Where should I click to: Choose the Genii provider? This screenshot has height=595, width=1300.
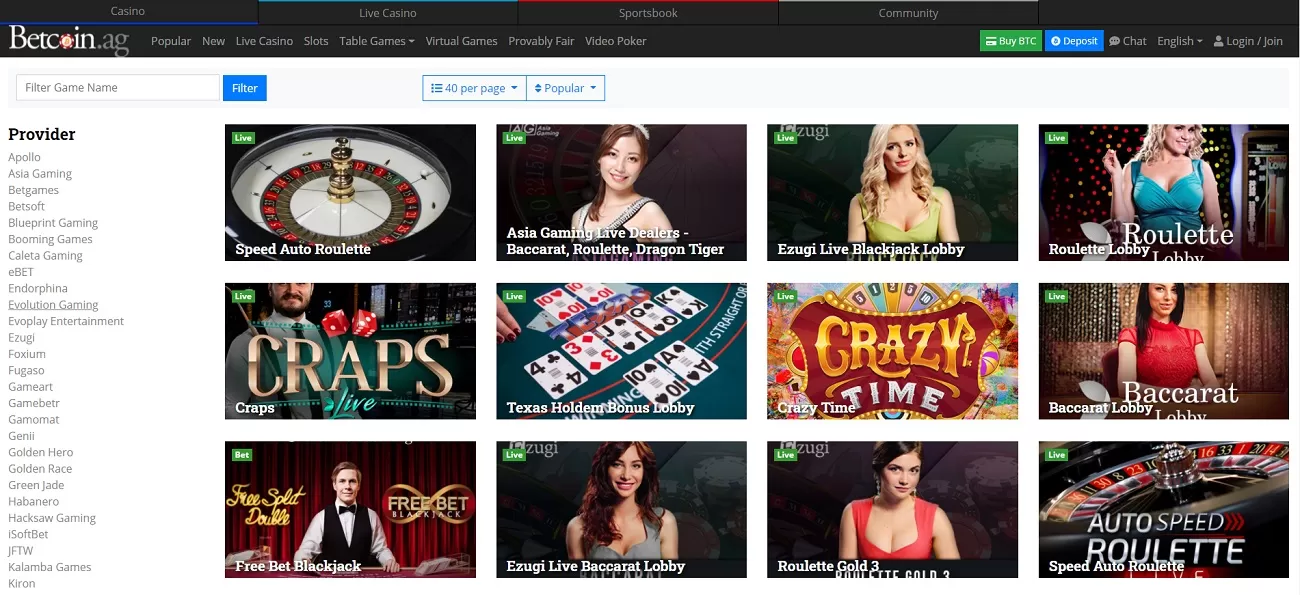tap(21, 436)
